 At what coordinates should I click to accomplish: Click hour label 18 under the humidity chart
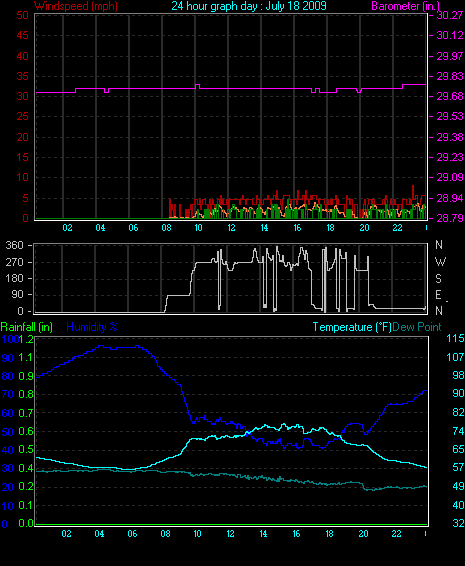[330, 534]
